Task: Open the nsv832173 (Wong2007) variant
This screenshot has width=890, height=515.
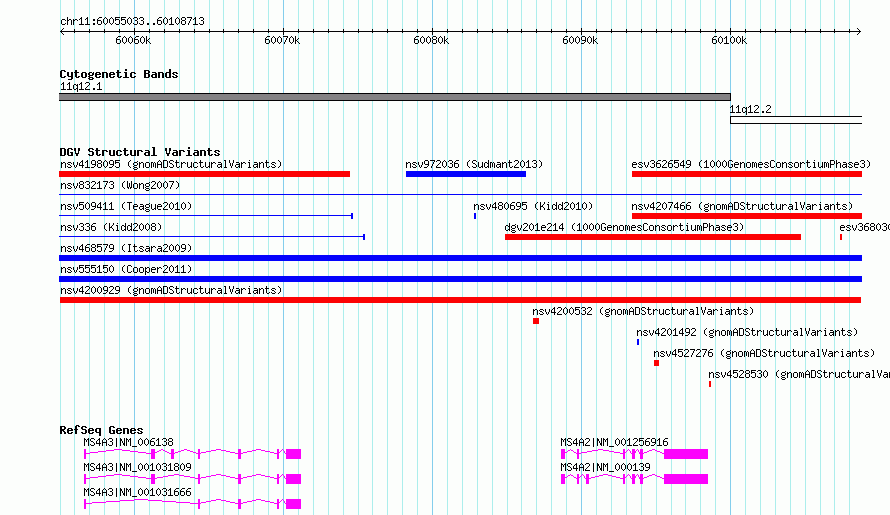Action: (120, 185)
